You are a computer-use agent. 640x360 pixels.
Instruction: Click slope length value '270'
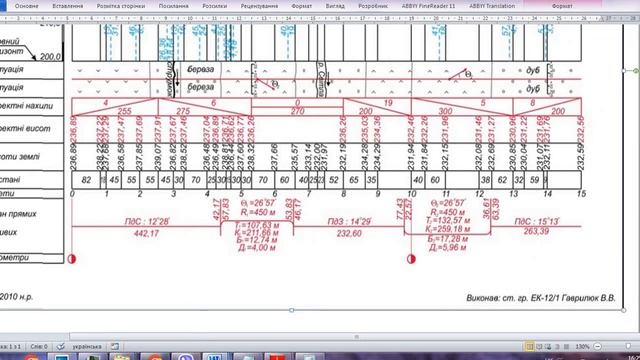click(298, 111)
